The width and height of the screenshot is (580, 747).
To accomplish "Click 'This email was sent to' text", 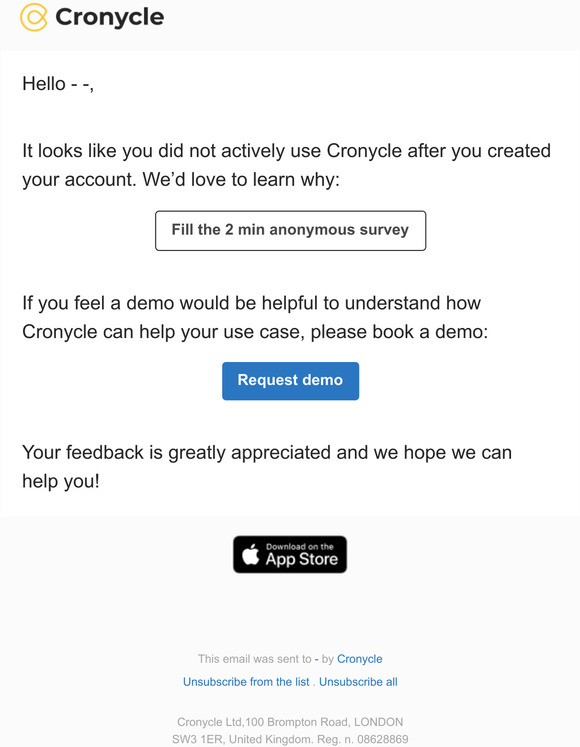I will 254,659.
